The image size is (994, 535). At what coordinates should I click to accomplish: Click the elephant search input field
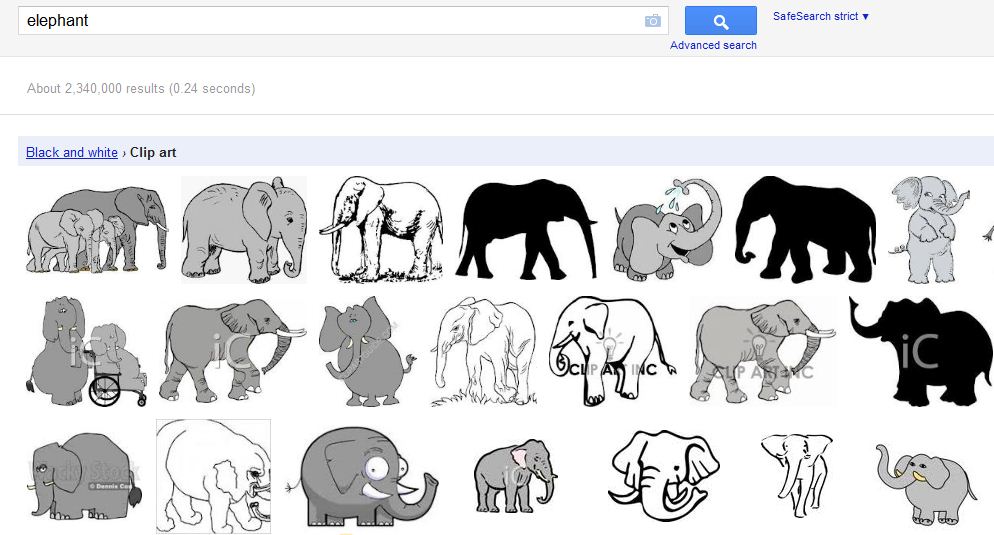tap(330, 21)
